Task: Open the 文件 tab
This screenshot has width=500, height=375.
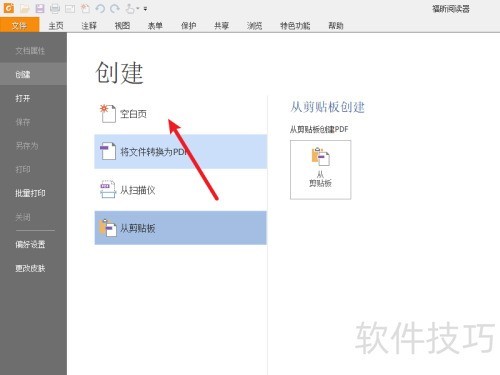Action: (19, 26)
